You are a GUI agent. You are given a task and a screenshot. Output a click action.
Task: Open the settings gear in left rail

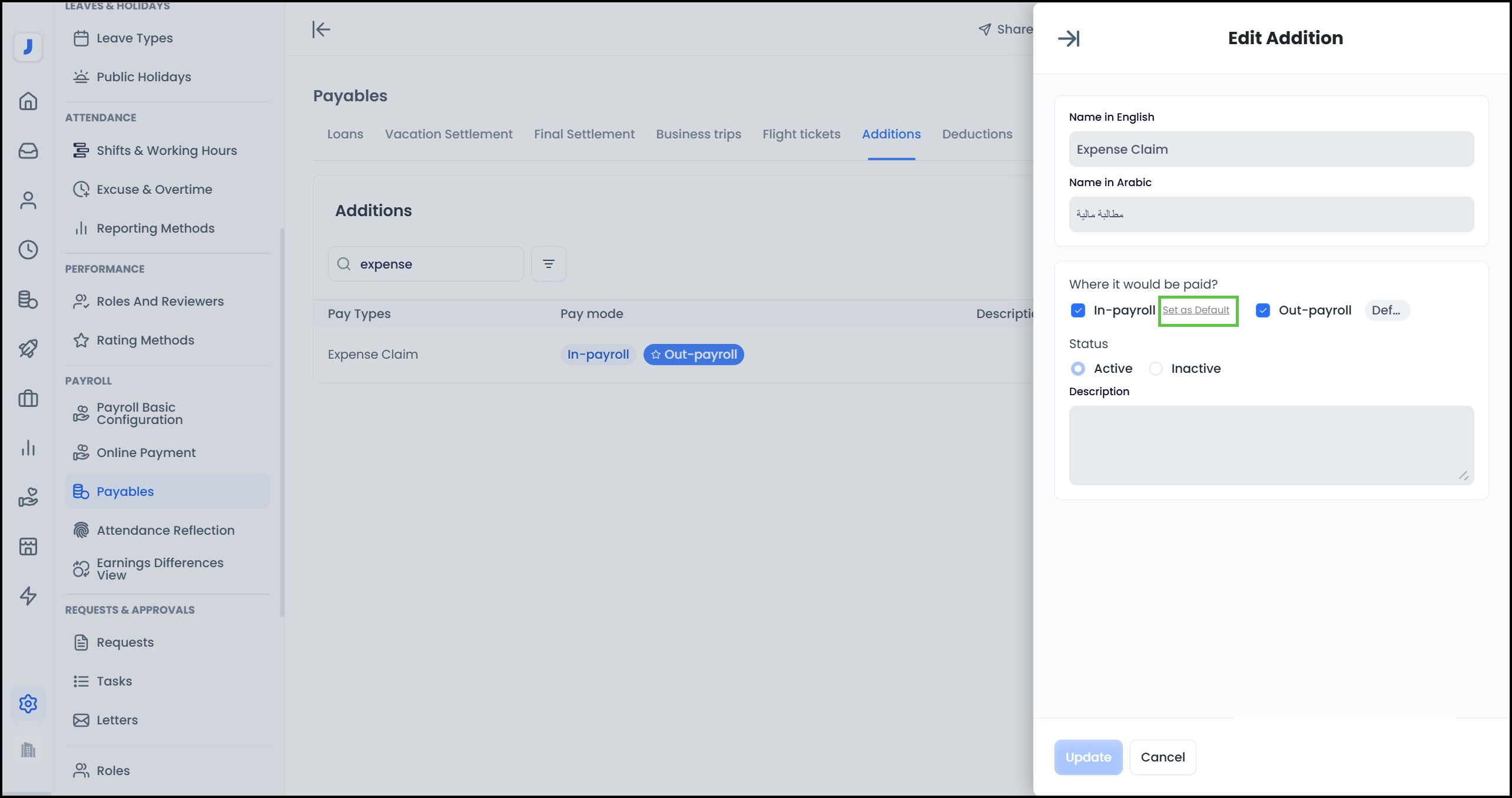(x=28, y=704)
